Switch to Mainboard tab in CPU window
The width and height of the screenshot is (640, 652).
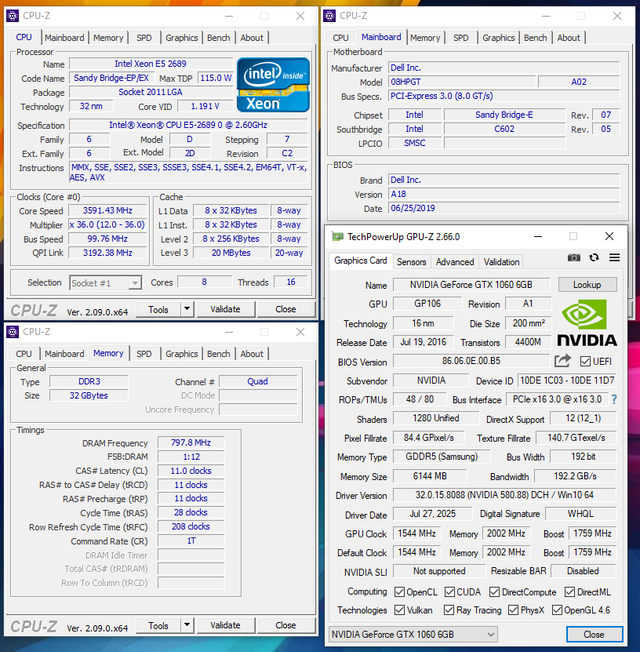click(x=64, y=38)
